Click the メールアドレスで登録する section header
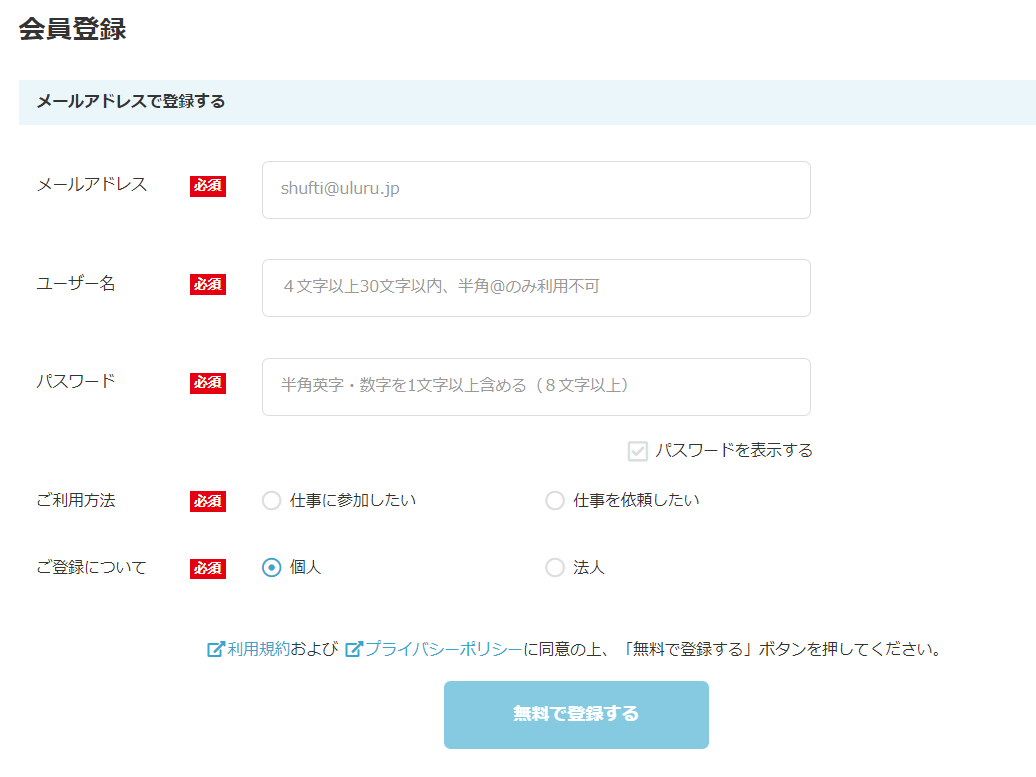This screenshot has height=777, width=1036. coord(130,101)
